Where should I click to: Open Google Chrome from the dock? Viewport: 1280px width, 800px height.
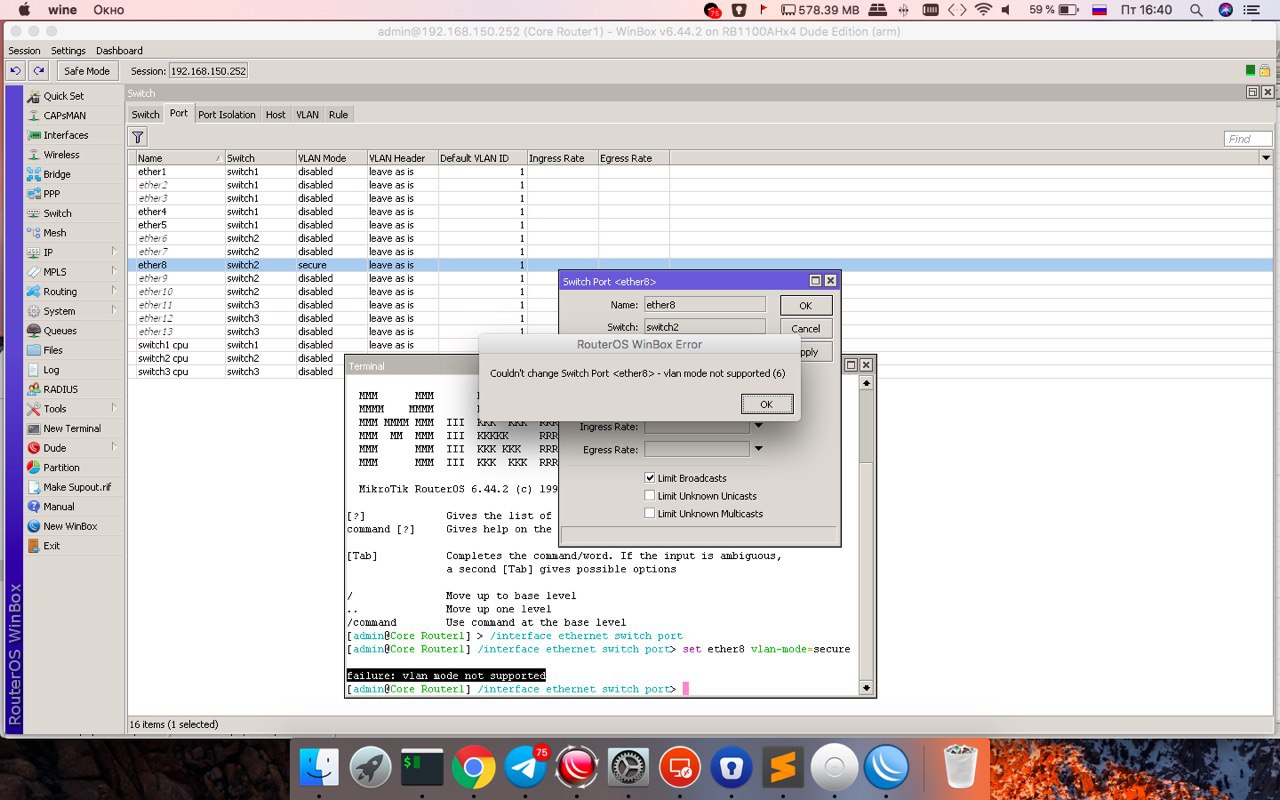pos(474,768)
